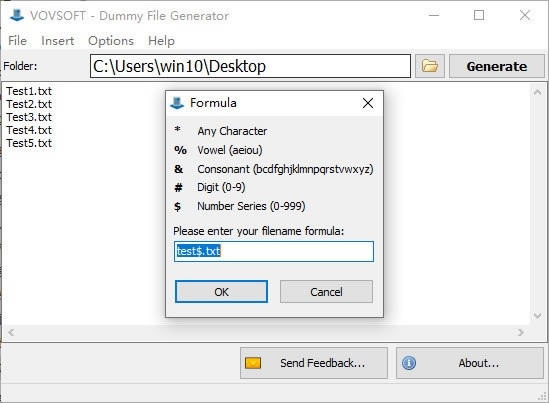549x403 pixels.
Task: Click the filename formula text field
Action: (274, 251)
